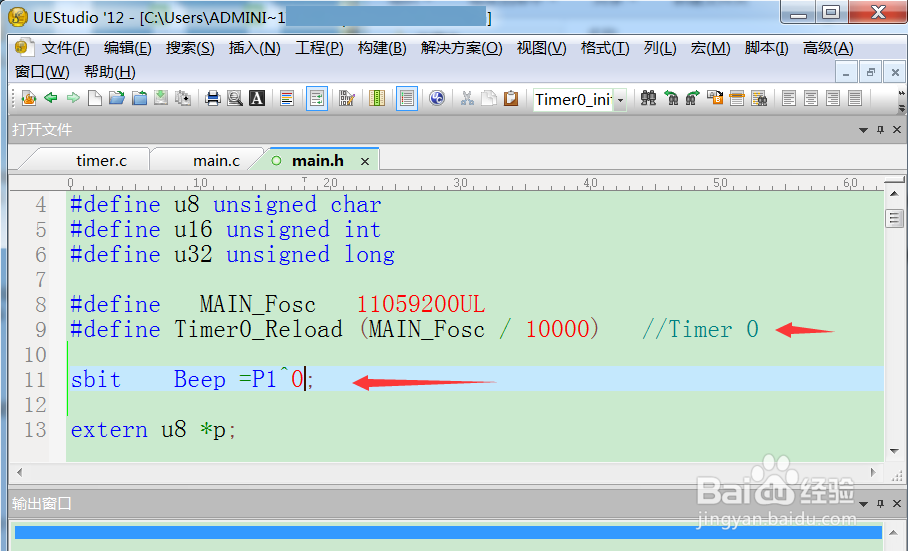
Task: Click the horizontal scrollbar right arrow
Action: [x=873, y=472]
